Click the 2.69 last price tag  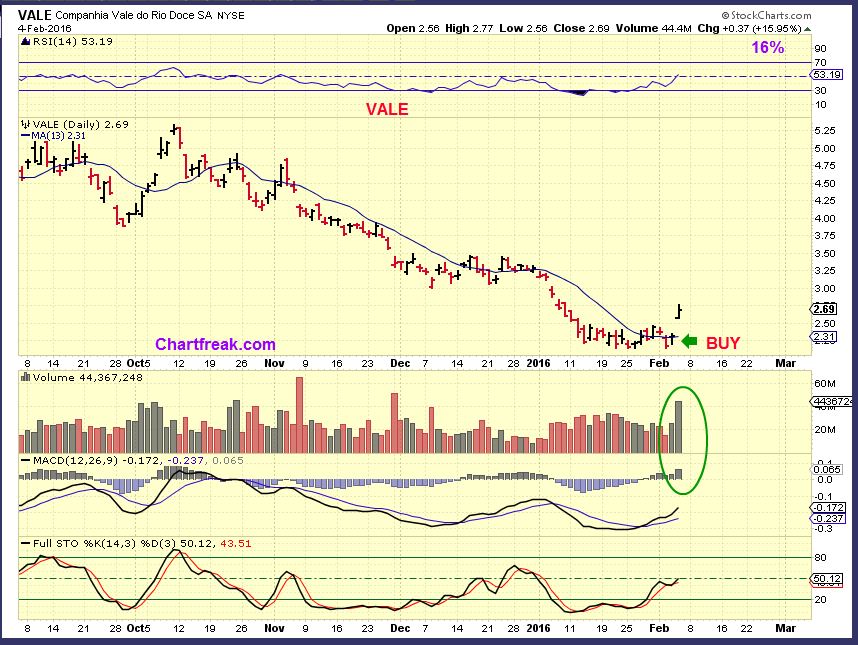[x=824, y=309]
